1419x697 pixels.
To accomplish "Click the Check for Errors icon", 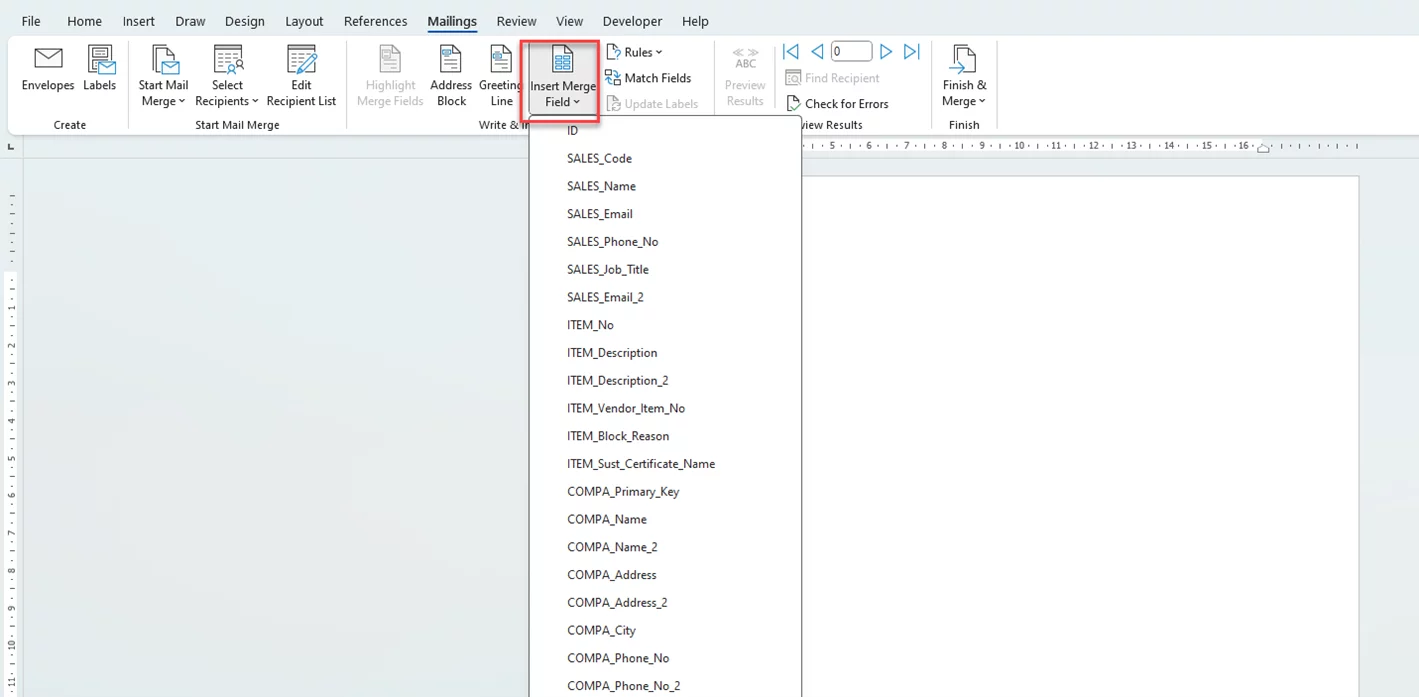I will point(793,104).
